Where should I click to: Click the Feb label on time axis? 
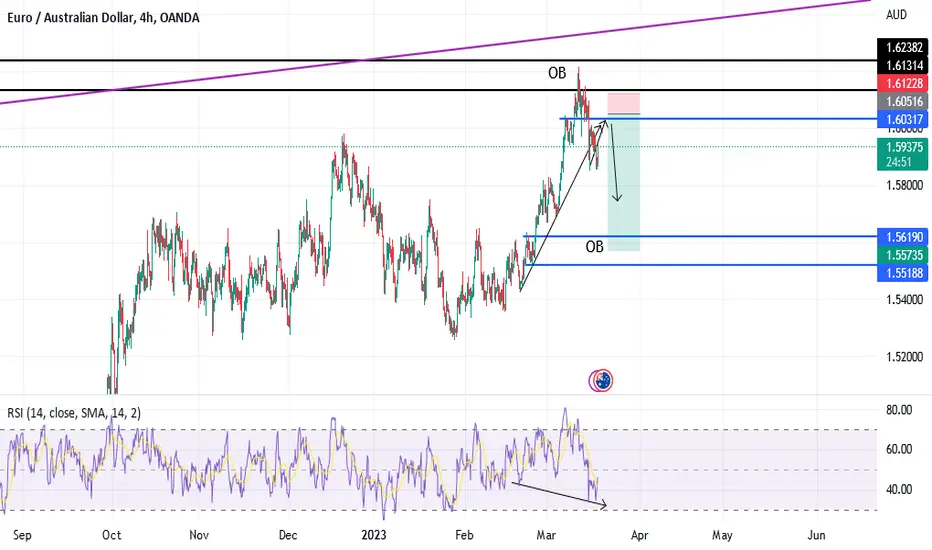click(464, 535)
